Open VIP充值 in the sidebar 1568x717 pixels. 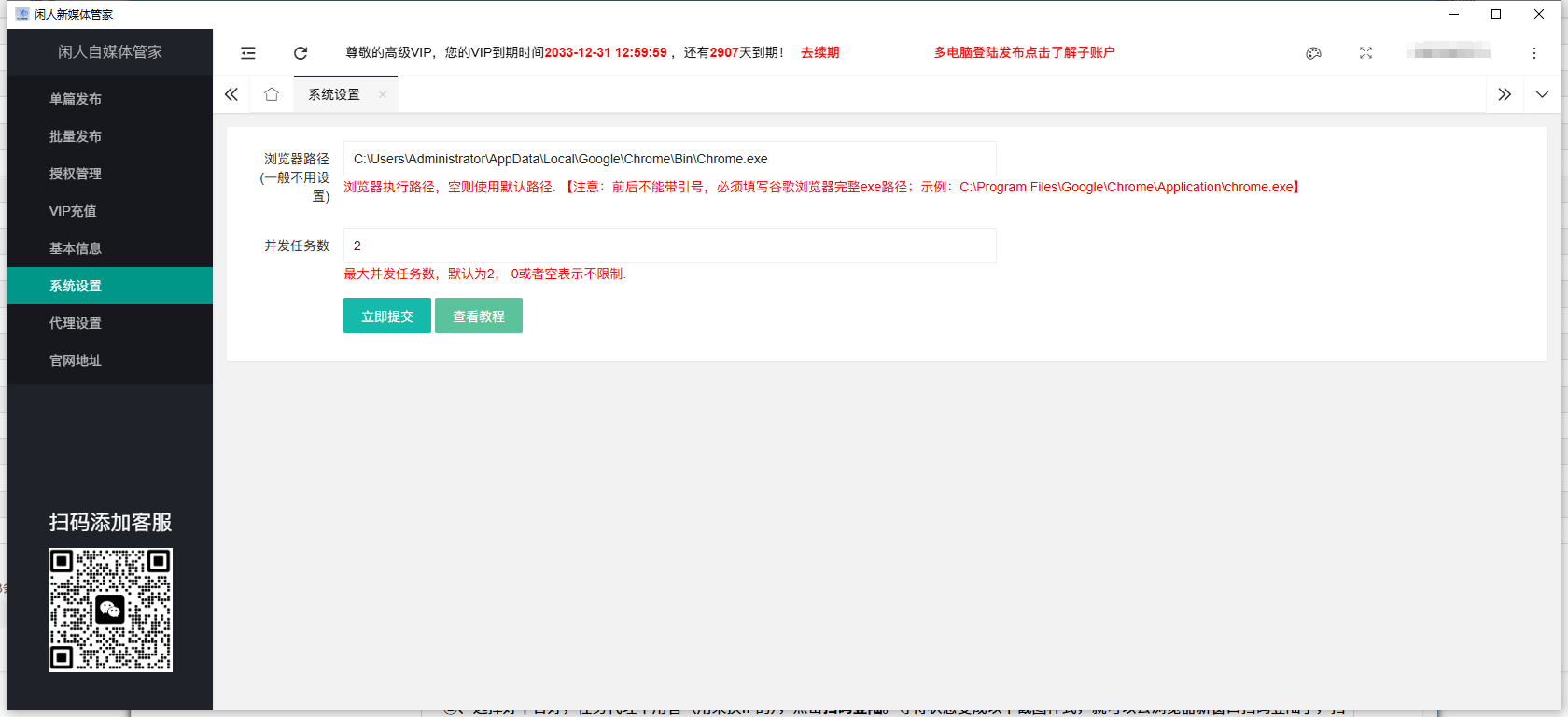[110, 211]
